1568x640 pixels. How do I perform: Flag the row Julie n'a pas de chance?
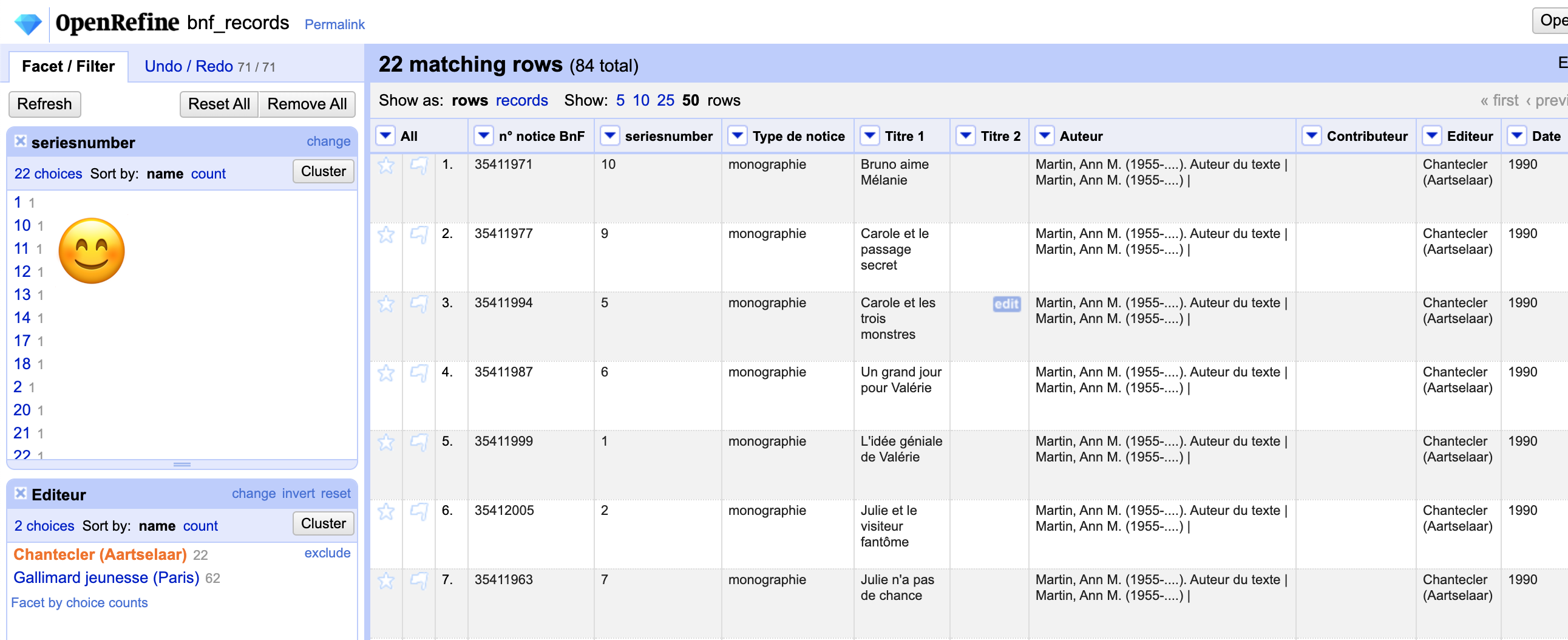tap(419, 581)
